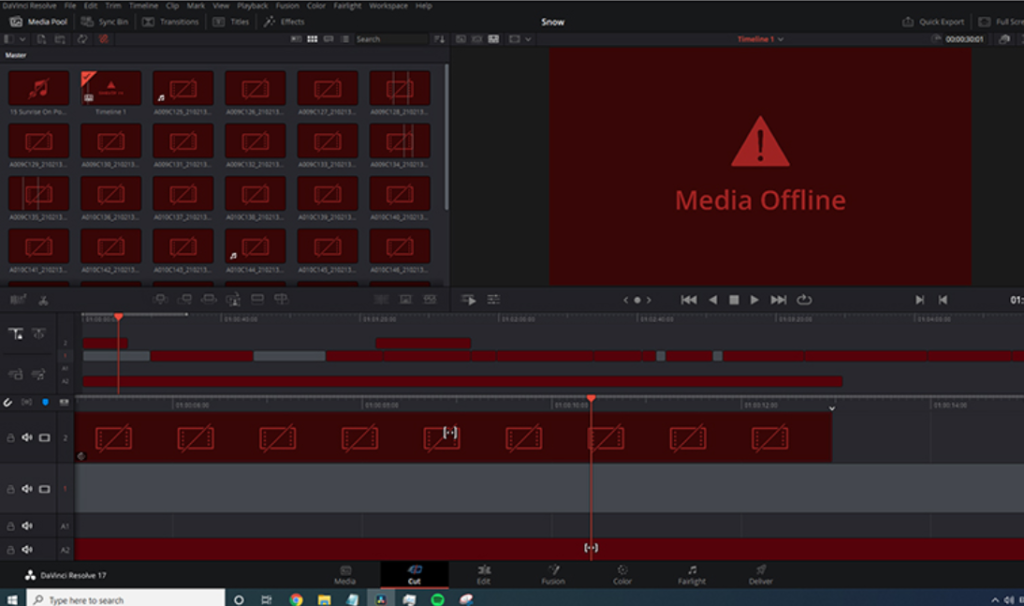
Task: Click the blue marker icon
Action: (x=45, y=402)
